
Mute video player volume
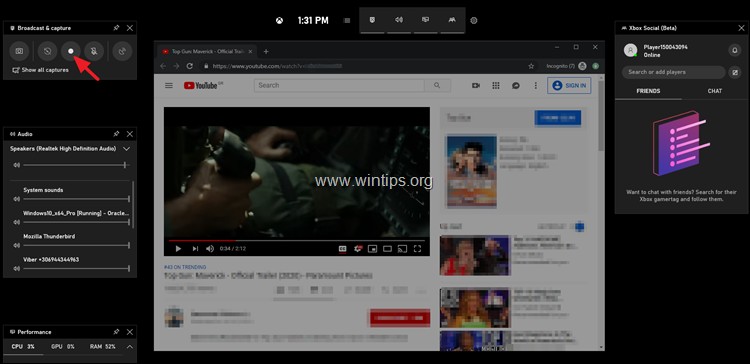210,249
